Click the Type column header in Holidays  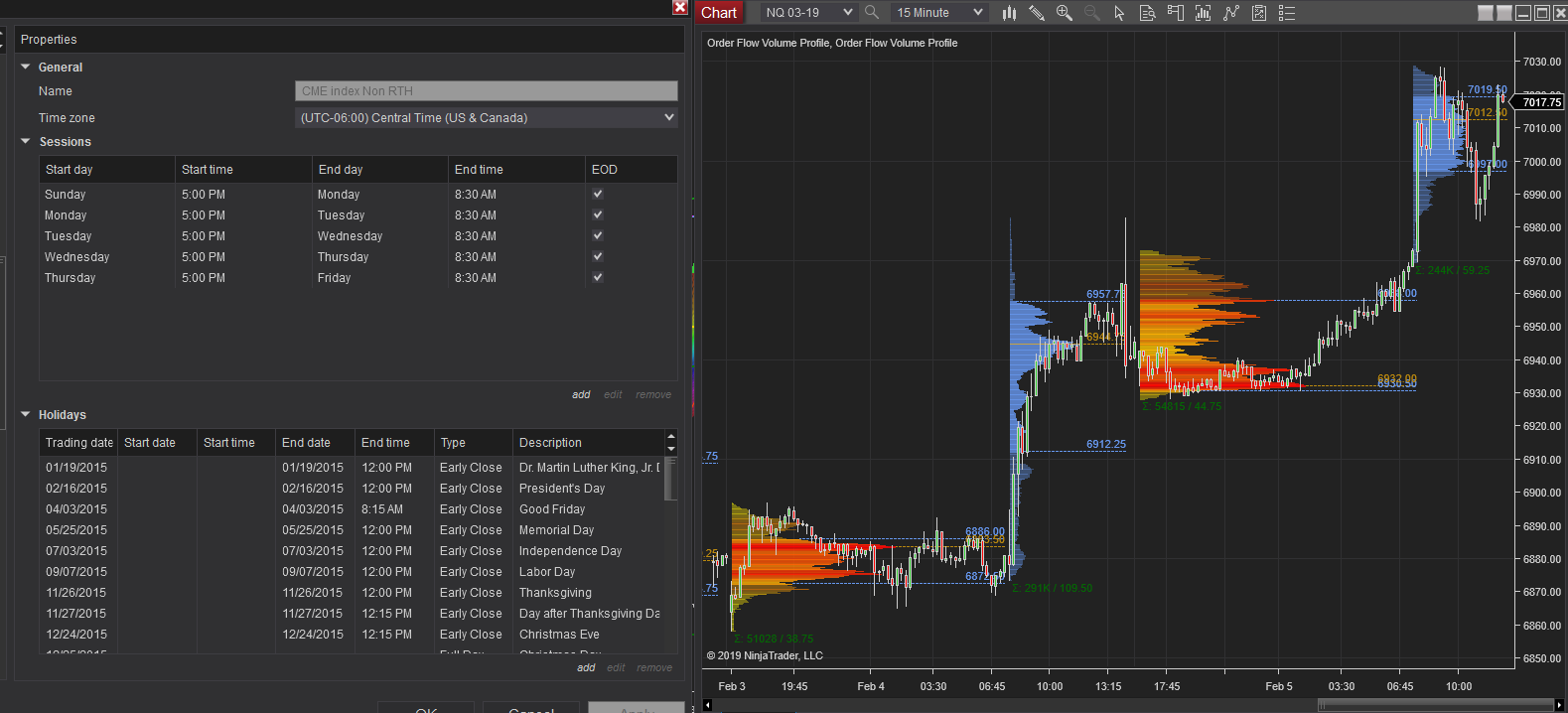click(473, 443)
